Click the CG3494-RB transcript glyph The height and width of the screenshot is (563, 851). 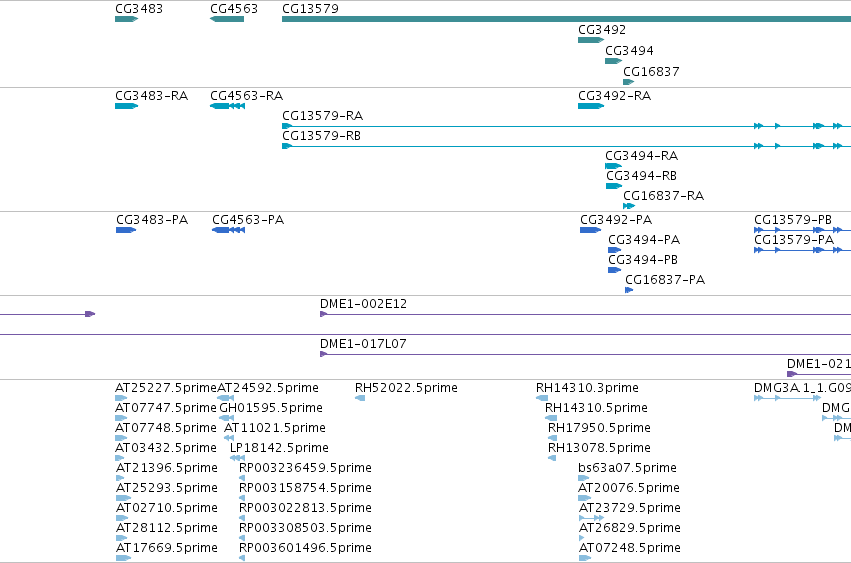[x=614, y=186]
